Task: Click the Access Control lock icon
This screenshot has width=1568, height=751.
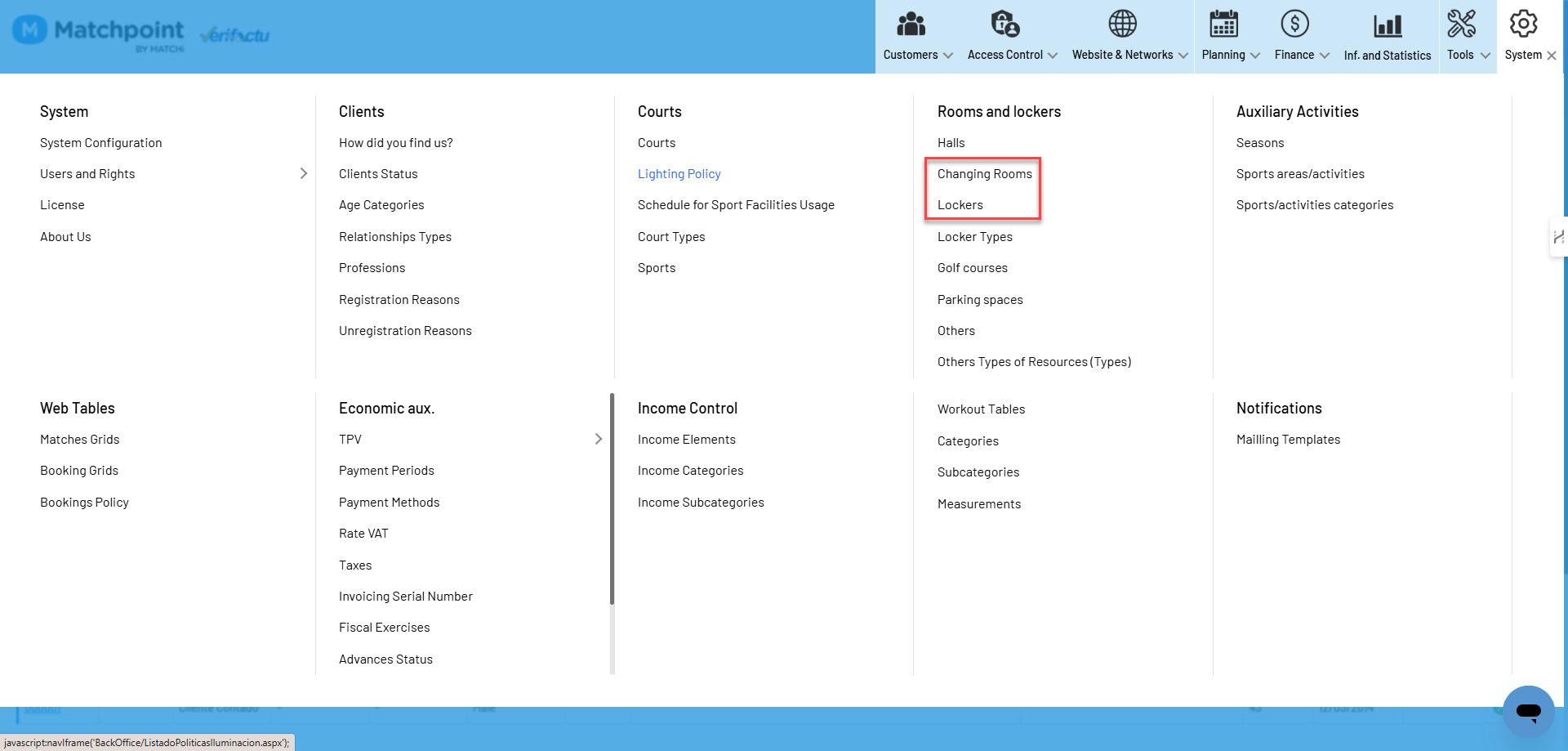Action: (1004, 24)
